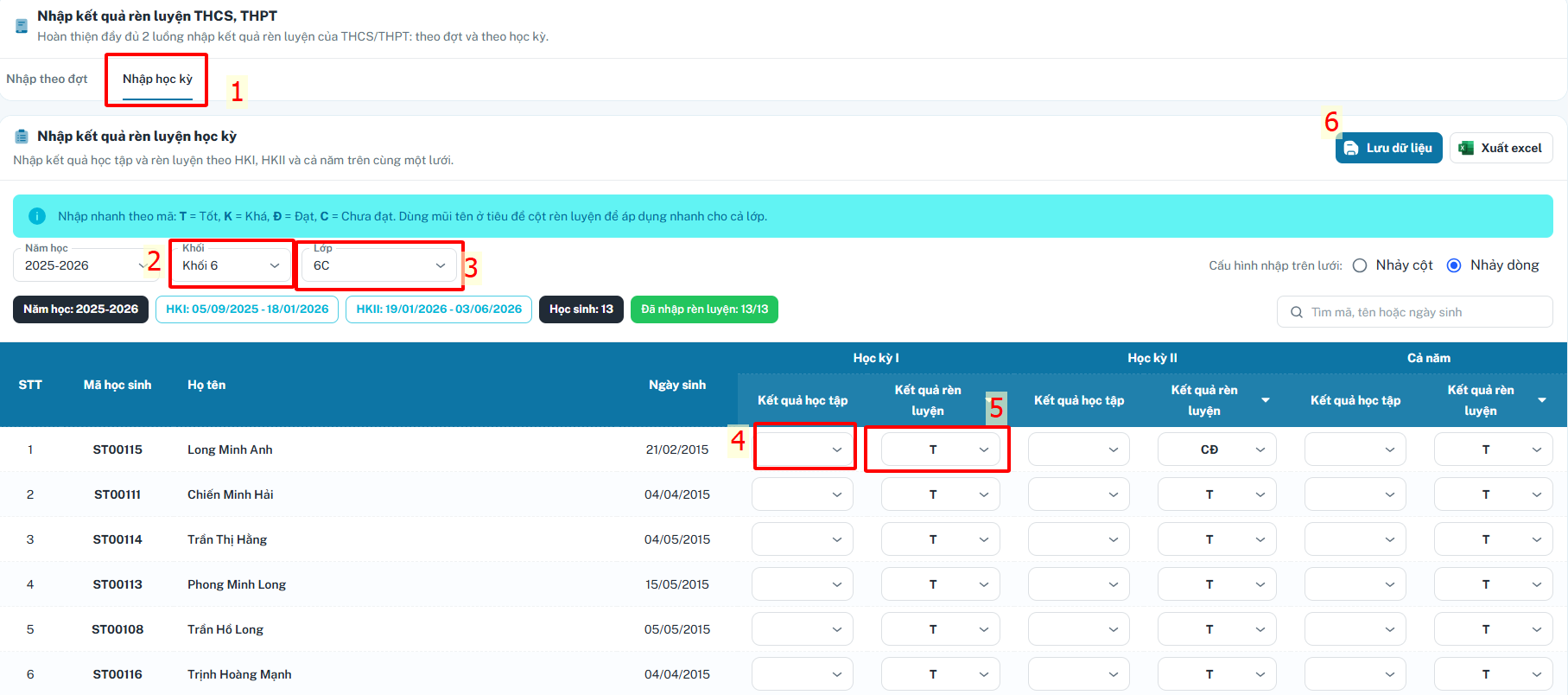This screenshot has width=1568, height=695.
Task: Click birth date 21/02/2015
Action: [677, 450]
